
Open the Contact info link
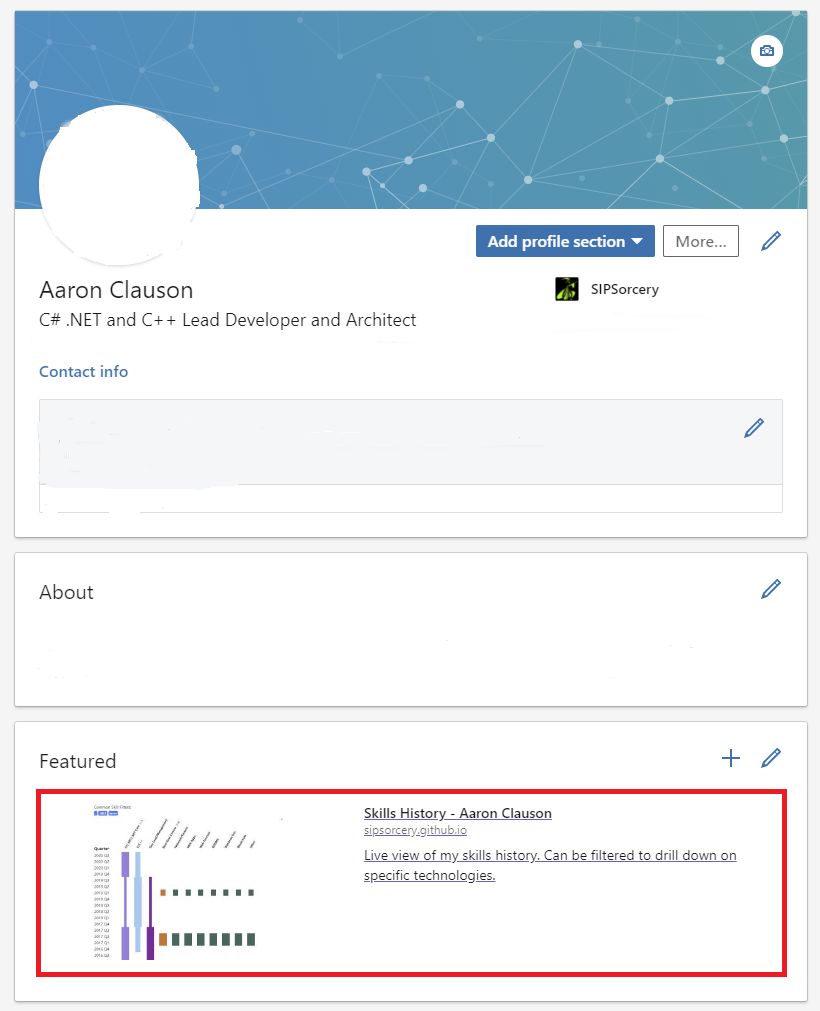[x=84, y=371]
